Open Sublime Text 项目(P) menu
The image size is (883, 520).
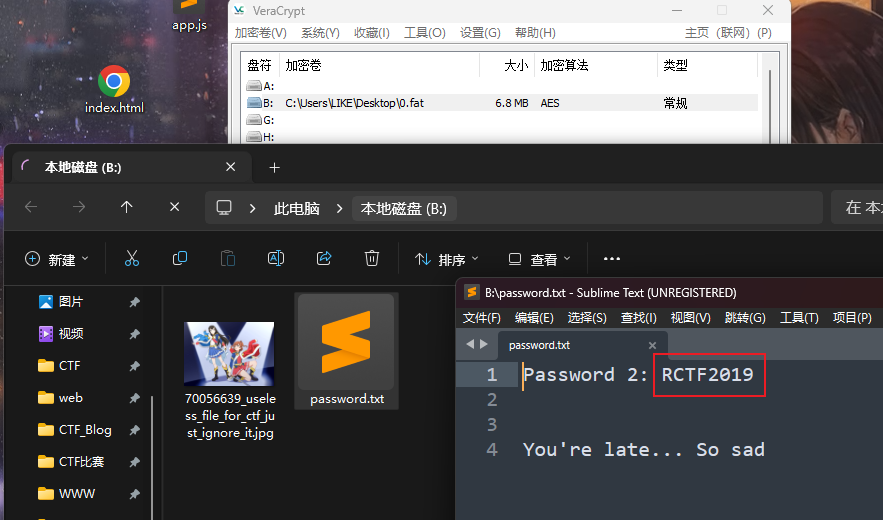click(852, 318)
